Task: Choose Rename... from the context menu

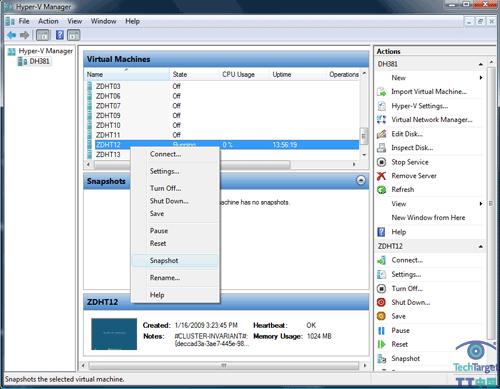Action: click(x=175, y=278)
